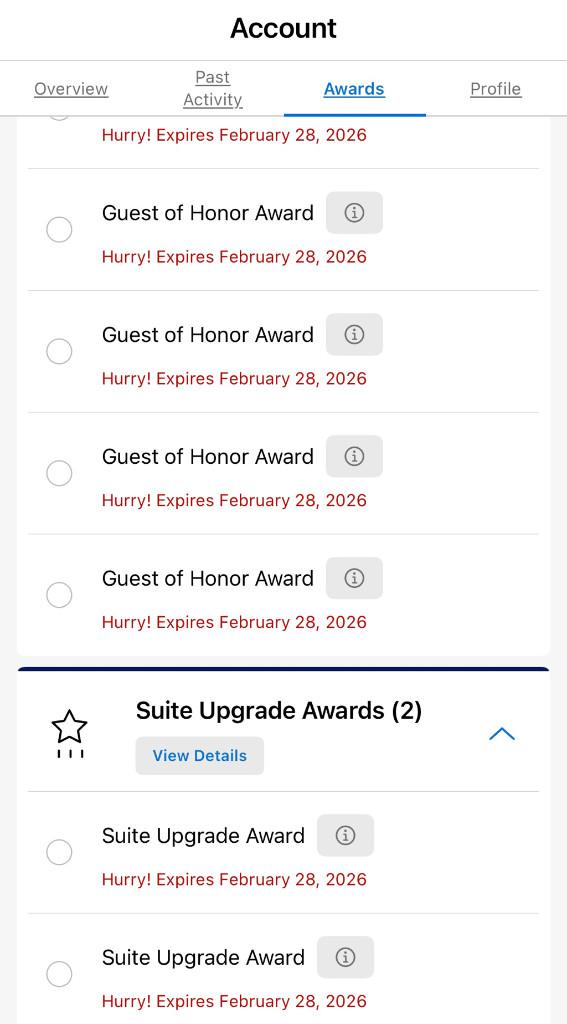
Task: Click the View Details button
Action: click(x=200, y=756)
